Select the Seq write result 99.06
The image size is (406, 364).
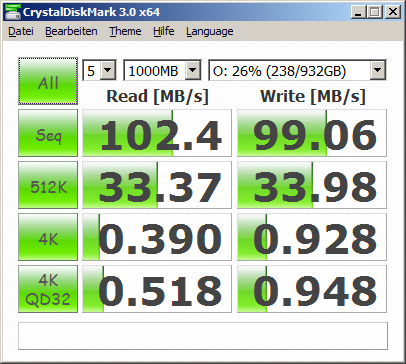(x=312, y=133)
